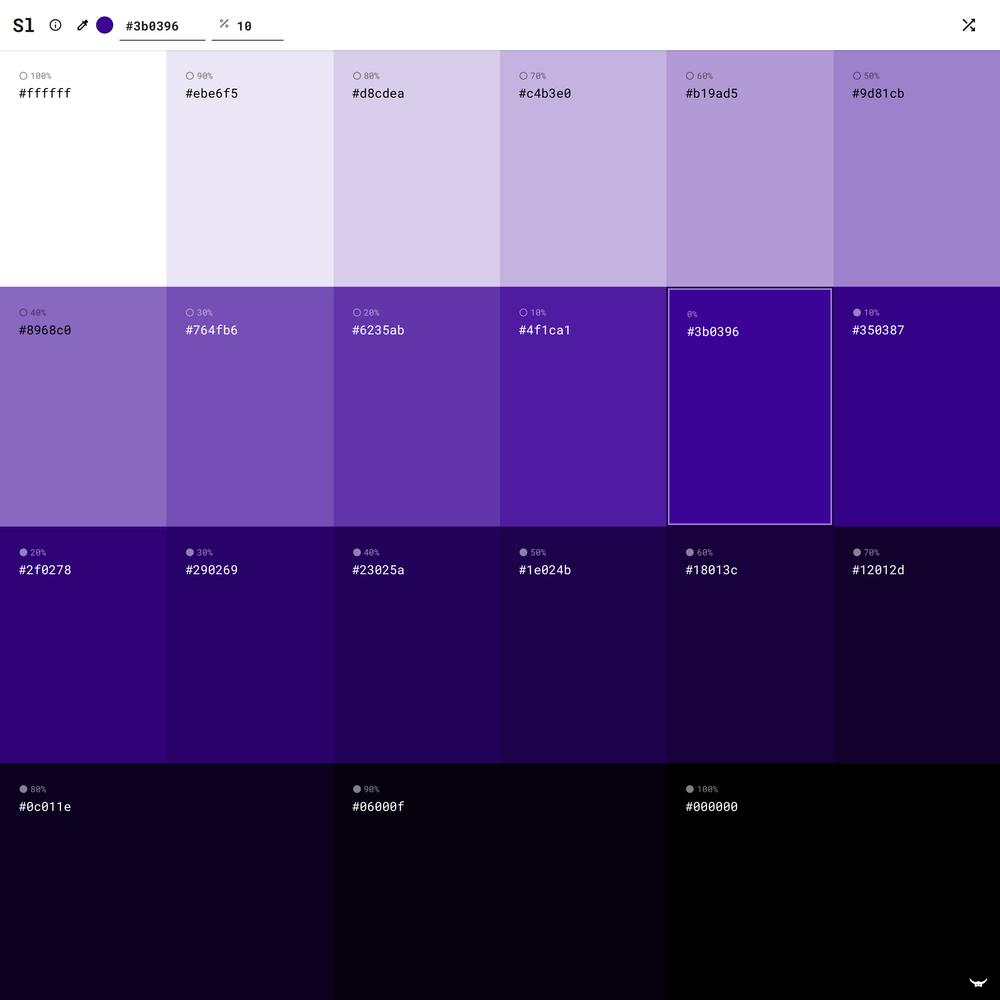Activate the eyedropper color picker icon
The width and height of the screenshot is (1000, 1000).
click(x=82, y=26)
